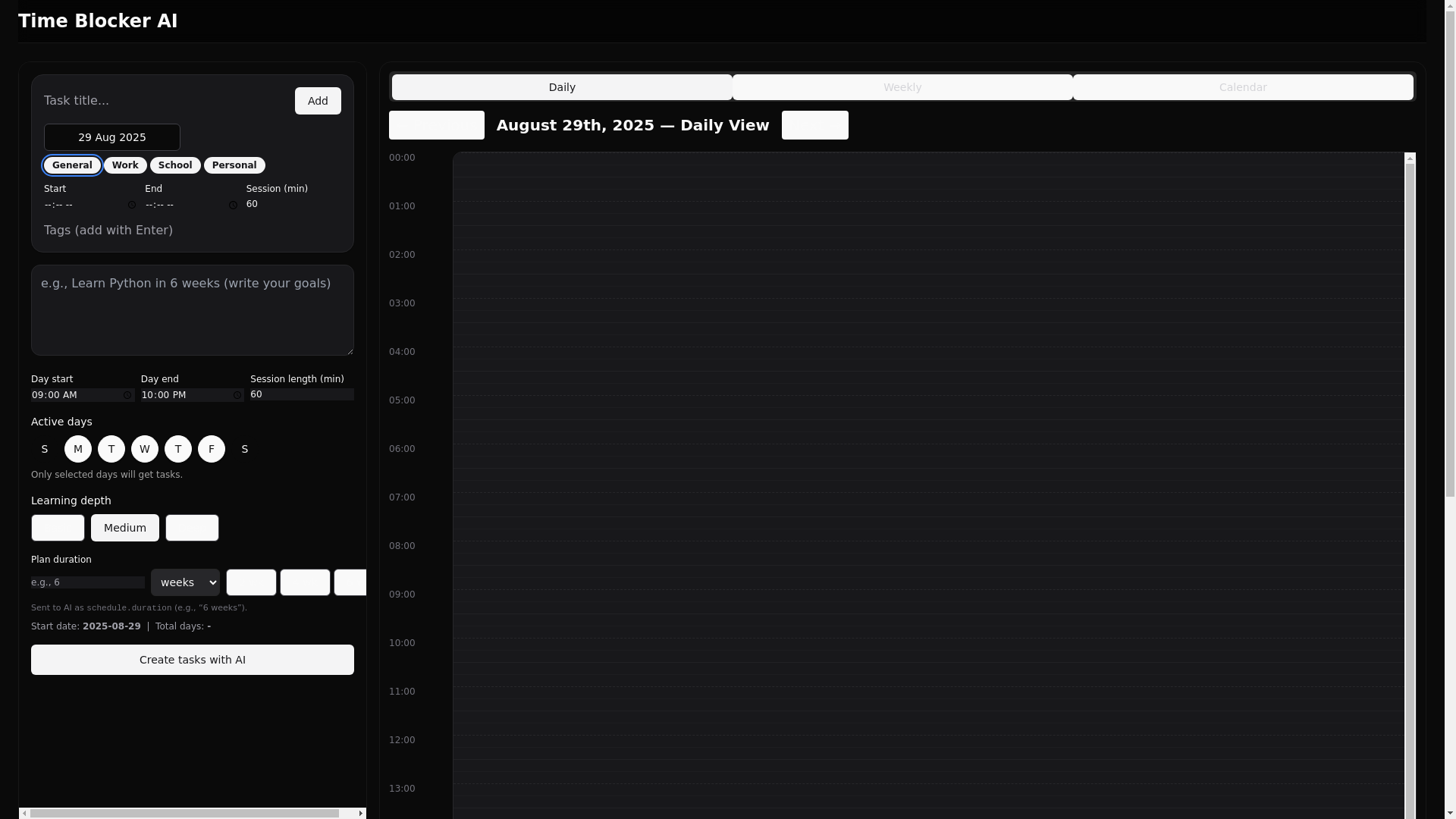Switch to the Weekly tab
The image size is (1456, 819).
(x=902, y=87)
